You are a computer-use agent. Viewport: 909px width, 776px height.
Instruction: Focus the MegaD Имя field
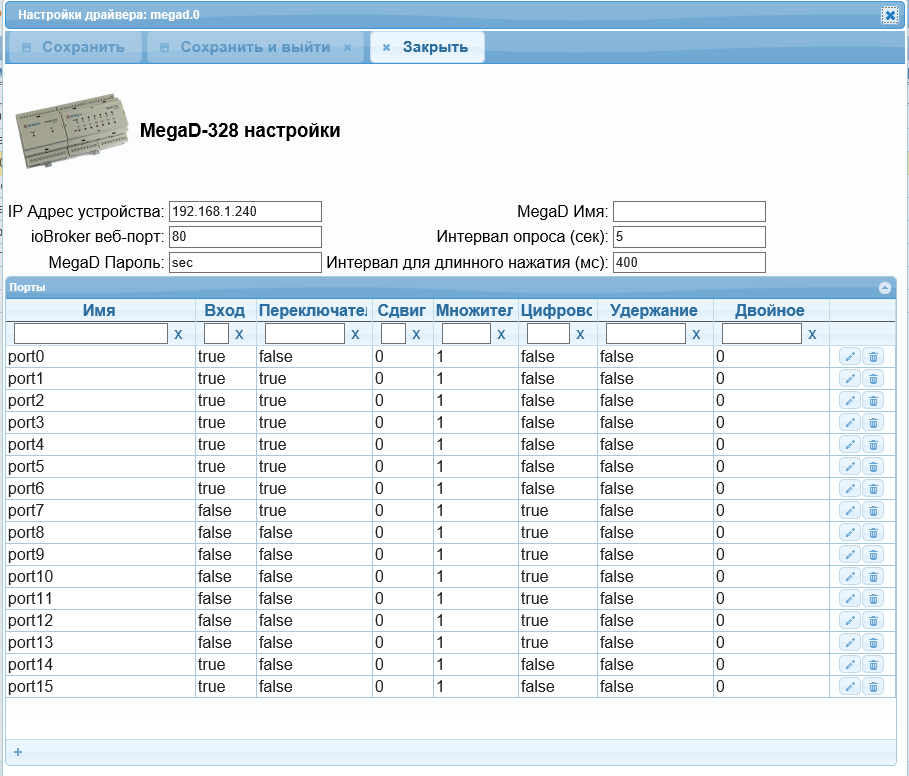pyautogui.click(x=689, y=212)
